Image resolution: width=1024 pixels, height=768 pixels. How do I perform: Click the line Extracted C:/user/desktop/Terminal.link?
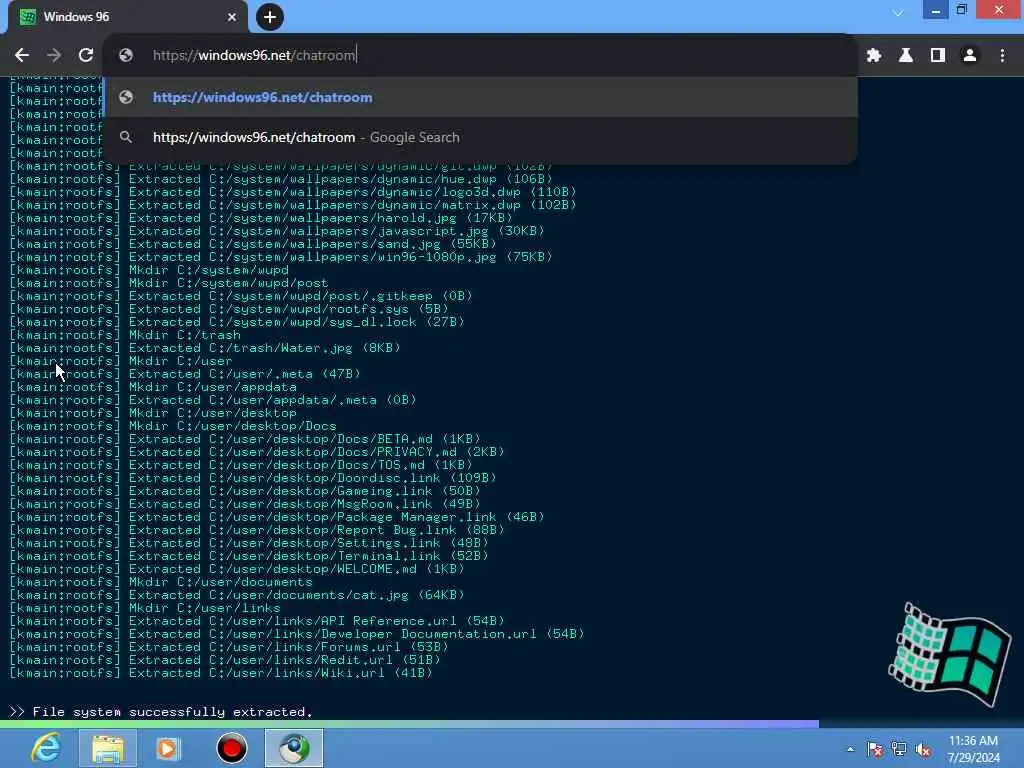249,556
